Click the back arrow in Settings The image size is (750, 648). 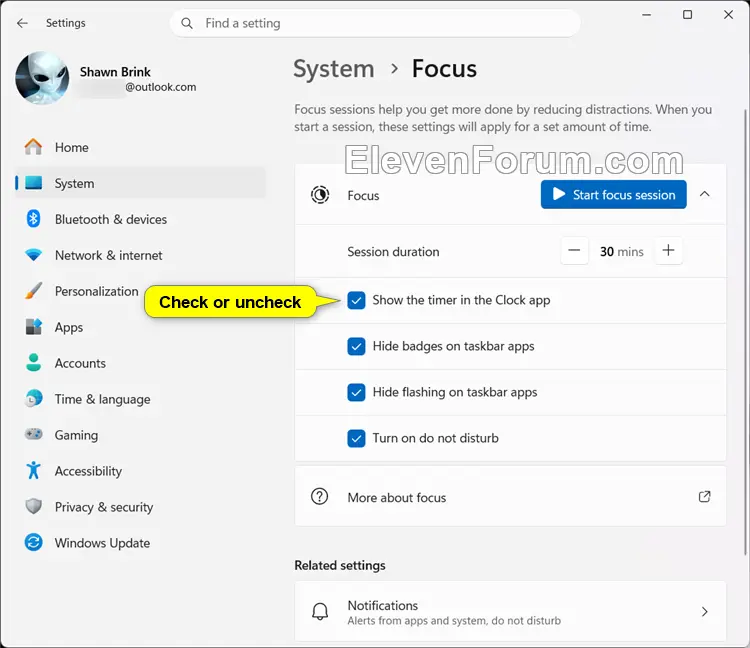pos(22,23)
